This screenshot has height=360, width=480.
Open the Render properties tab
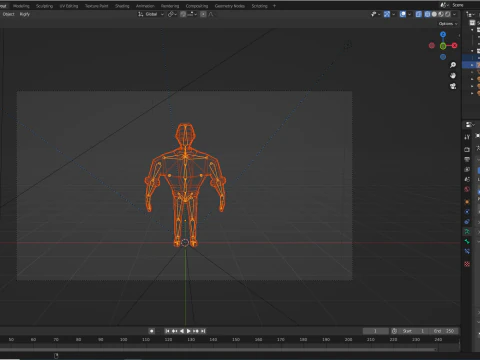tap(467, 150)
